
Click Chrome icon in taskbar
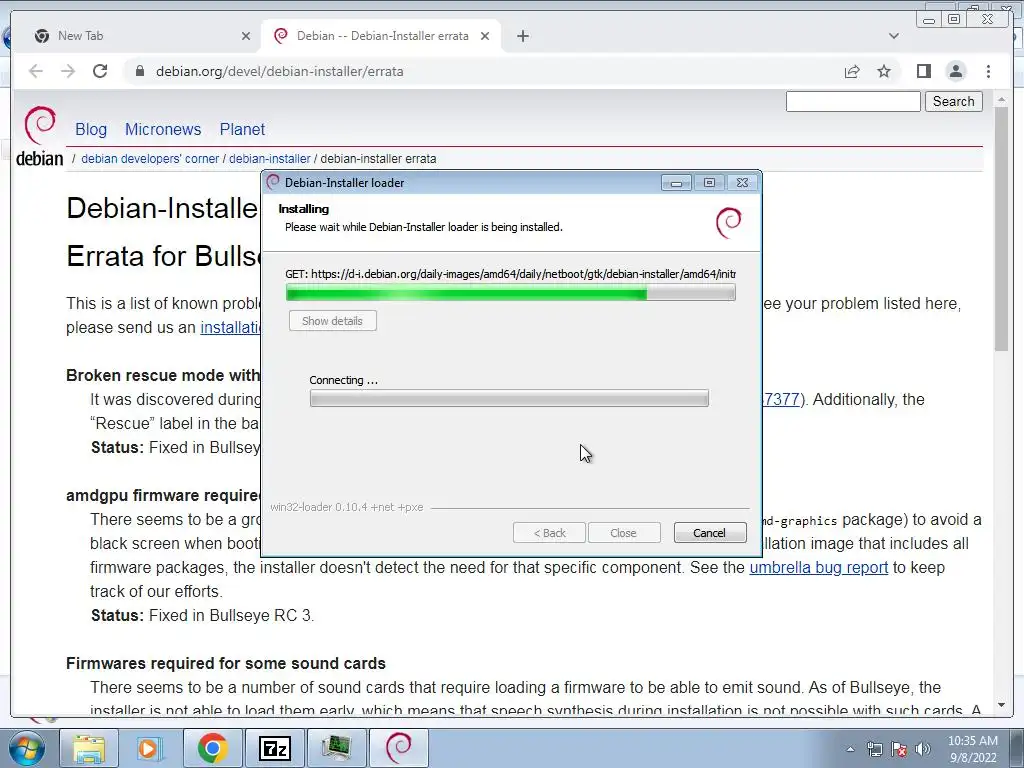coord(213,748)
